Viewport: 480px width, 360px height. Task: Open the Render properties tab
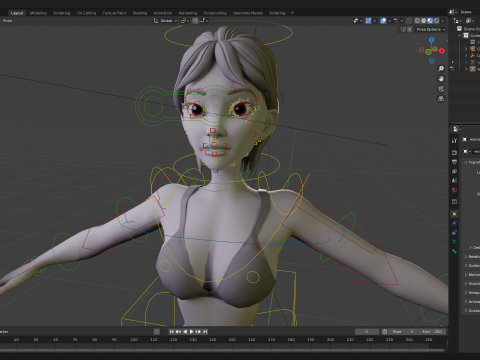[454, 152]
